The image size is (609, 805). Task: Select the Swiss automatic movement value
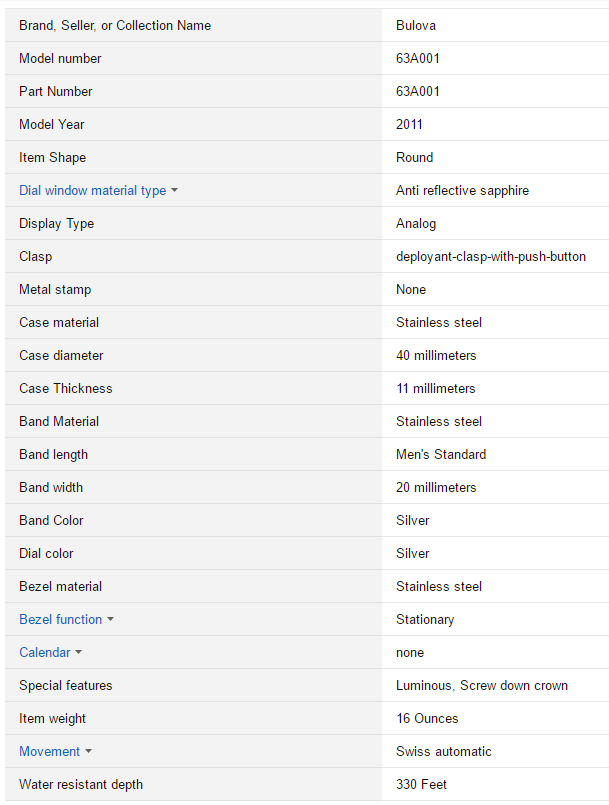tap(444, 751)
